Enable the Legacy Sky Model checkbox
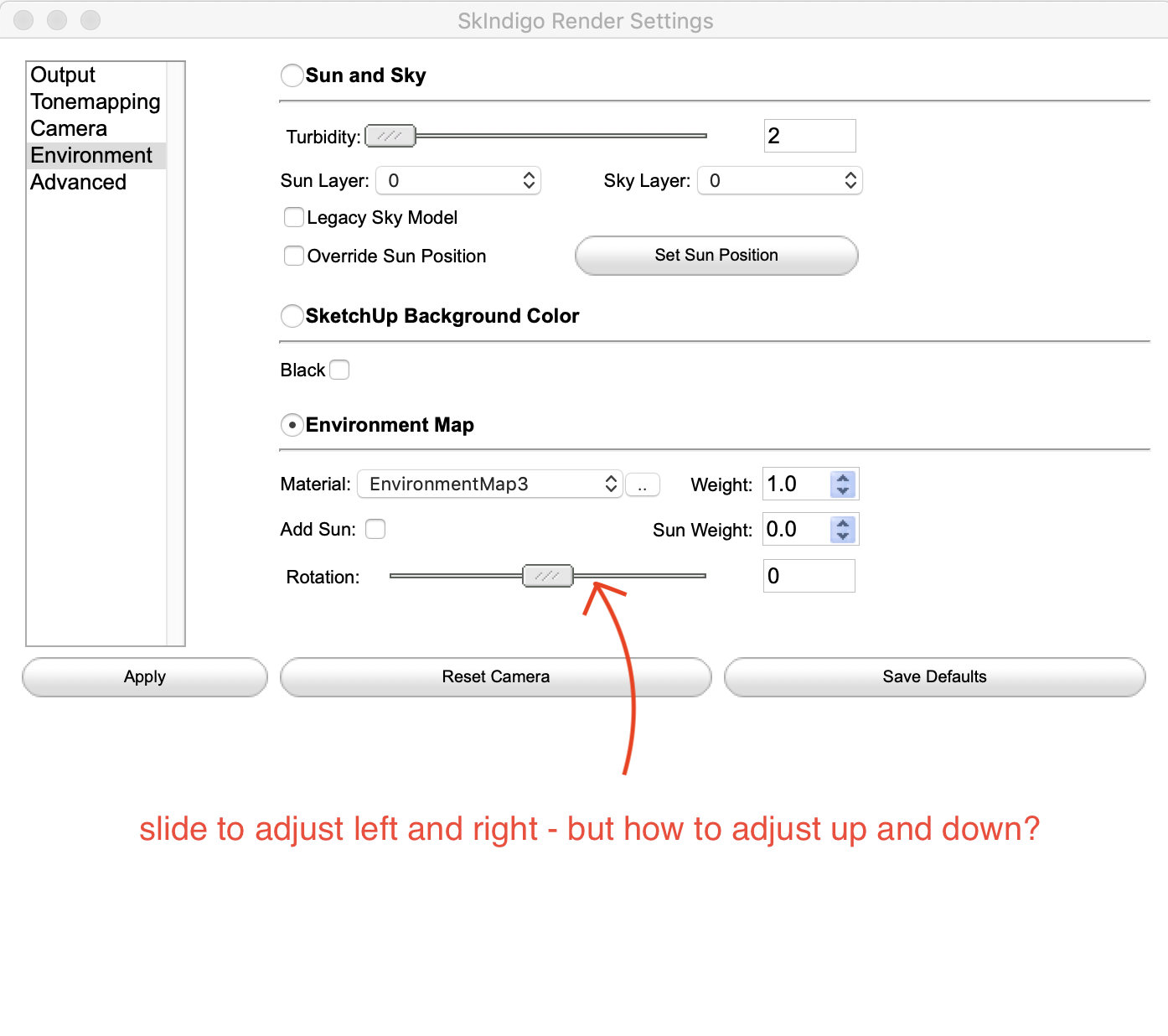Screen dimensions: 1168x1036 pyautogui.click(x=294, y=218)
